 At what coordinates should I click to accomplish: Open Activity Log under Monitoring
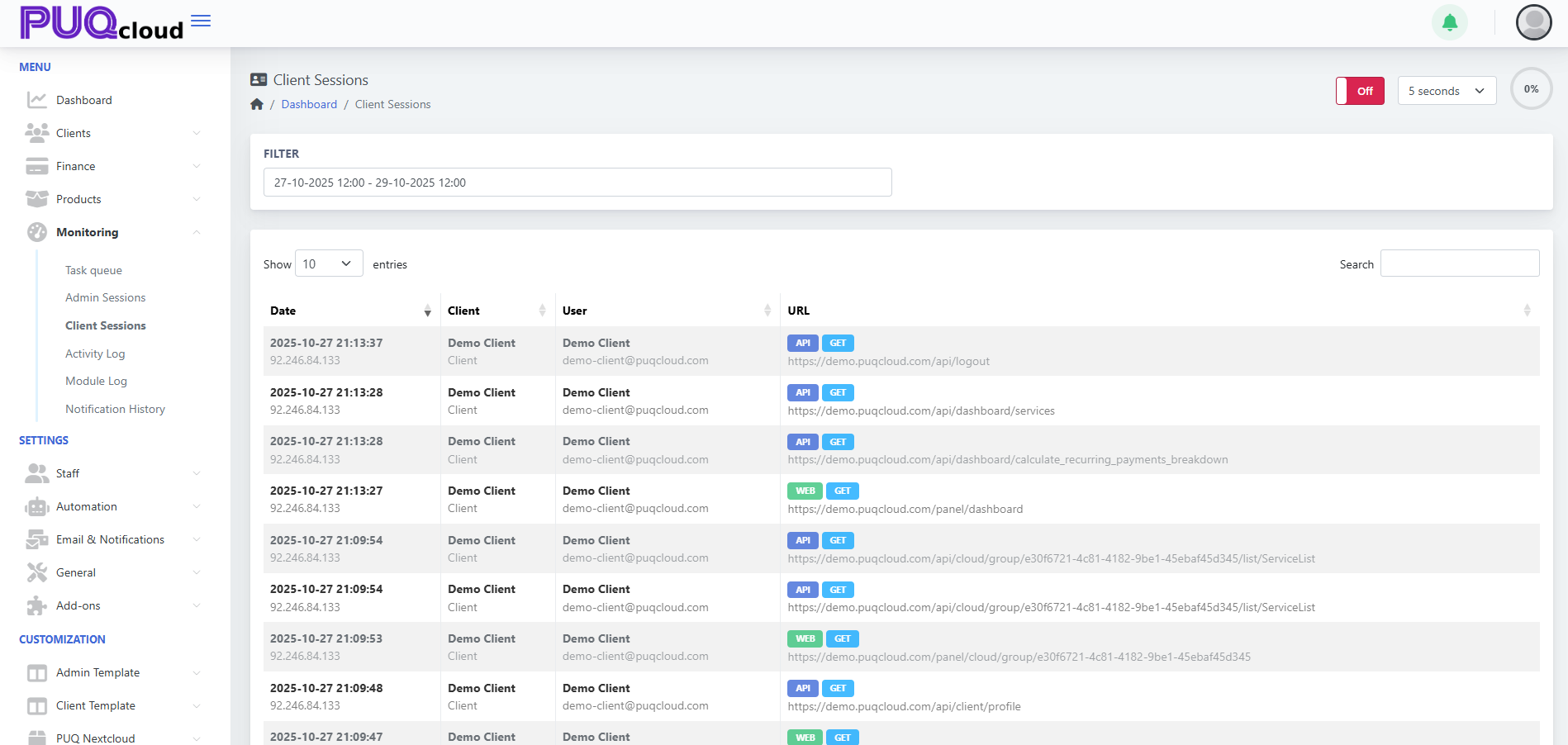95,354
